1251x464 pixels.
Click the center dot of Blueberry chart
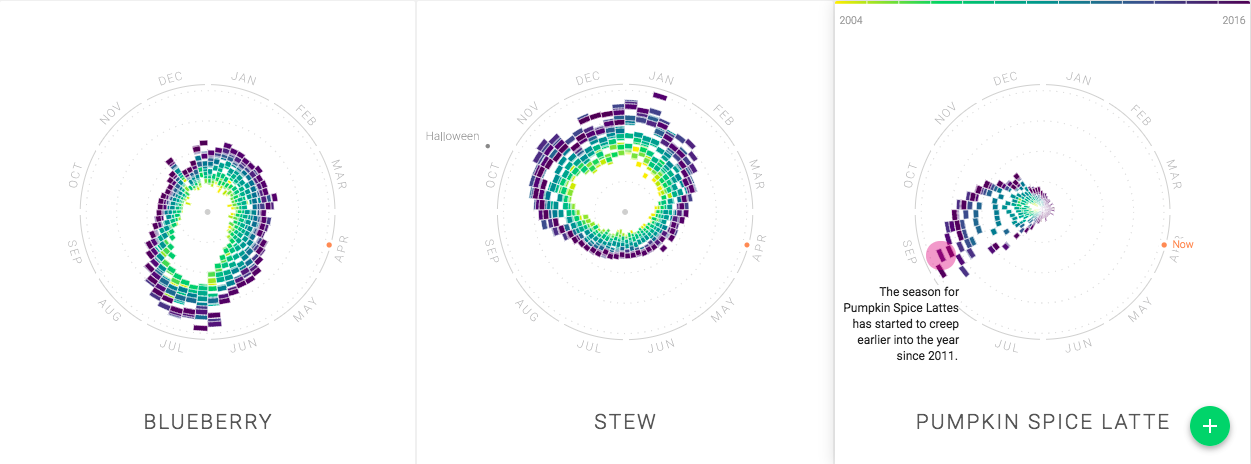click(207, 212)
